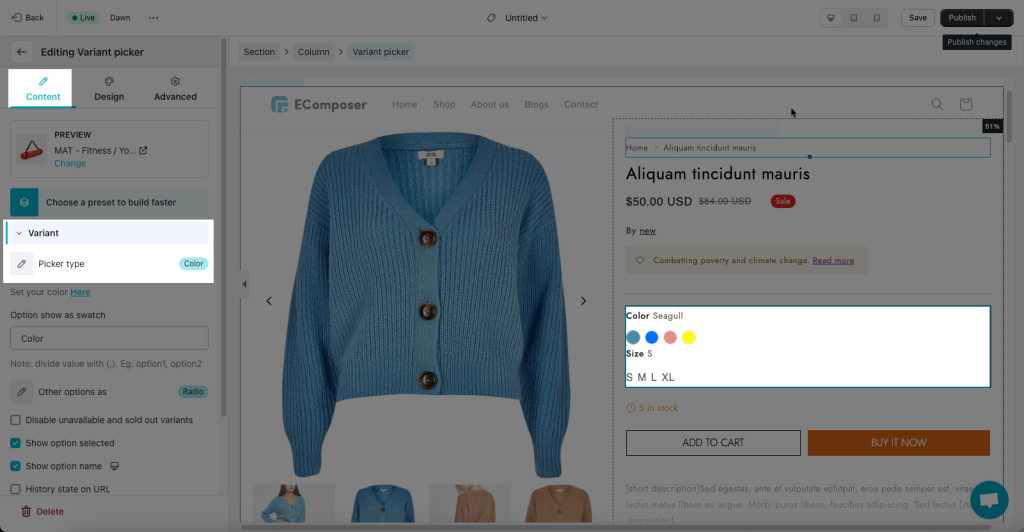Go back from Editing Variant picker

[x=22, y=52]
